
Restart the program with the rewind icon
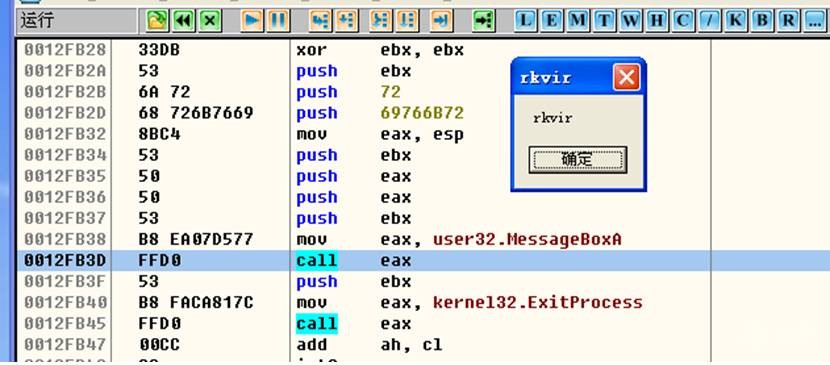(184, 21)
